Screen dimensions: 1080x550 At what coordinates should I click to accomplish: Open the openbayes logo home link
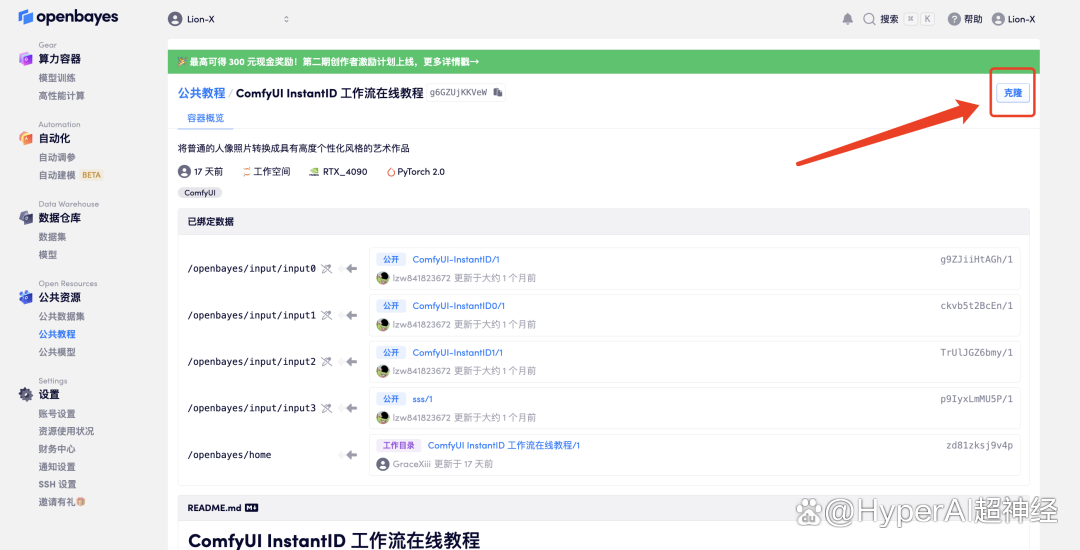[x=68, y=17]
